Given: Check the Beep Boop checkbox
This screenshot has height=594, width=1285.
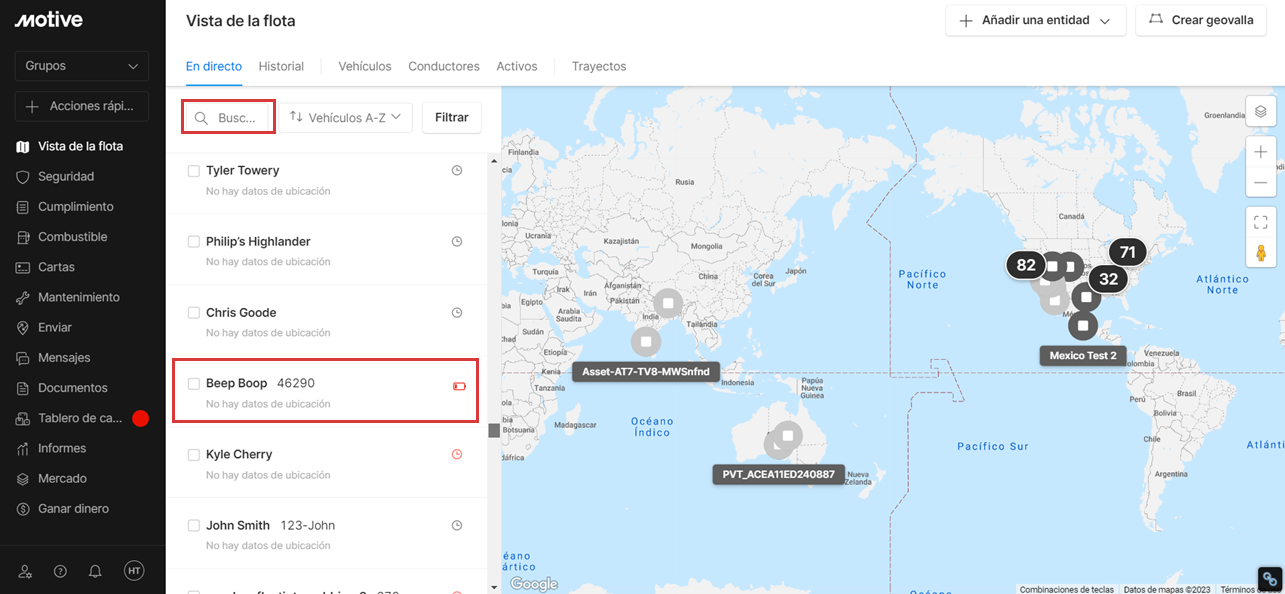Looking at the screenshot, I should coord(194,383).
